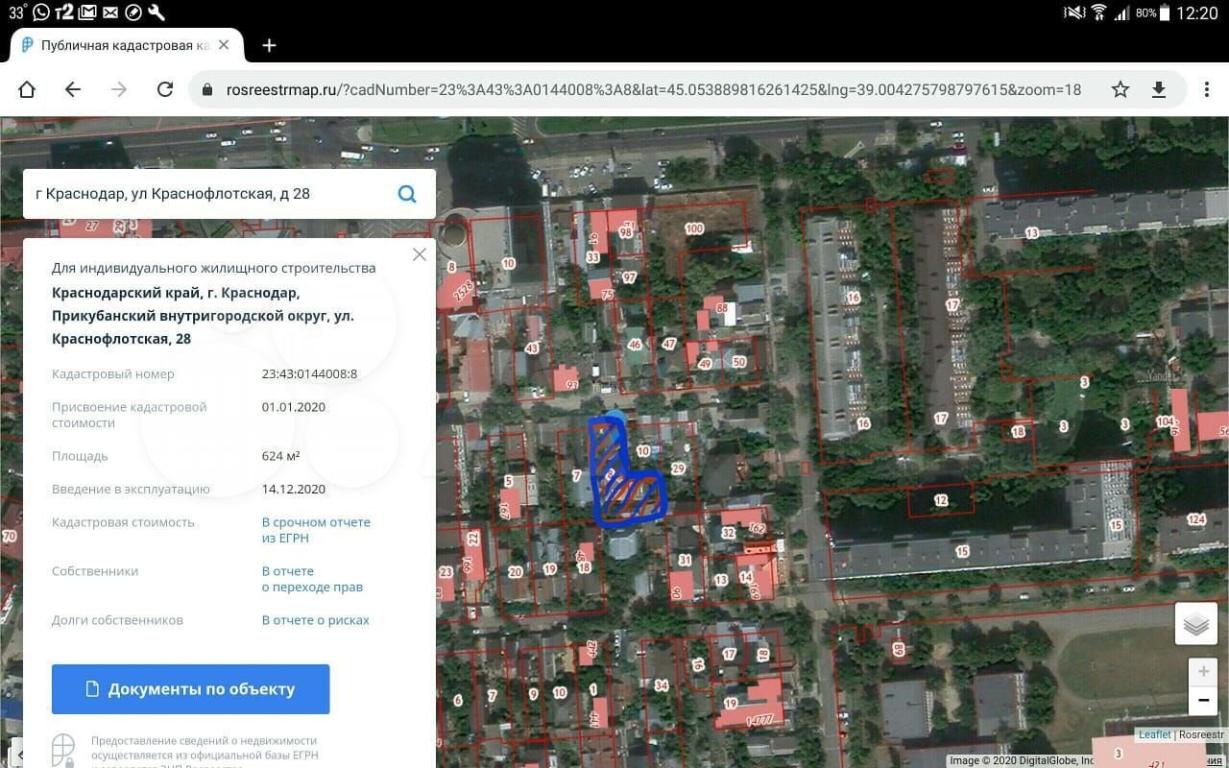Viewport: 1229px width, 768px height.
Task: Open the В отчете о рисках link
Action: (315, 620)
